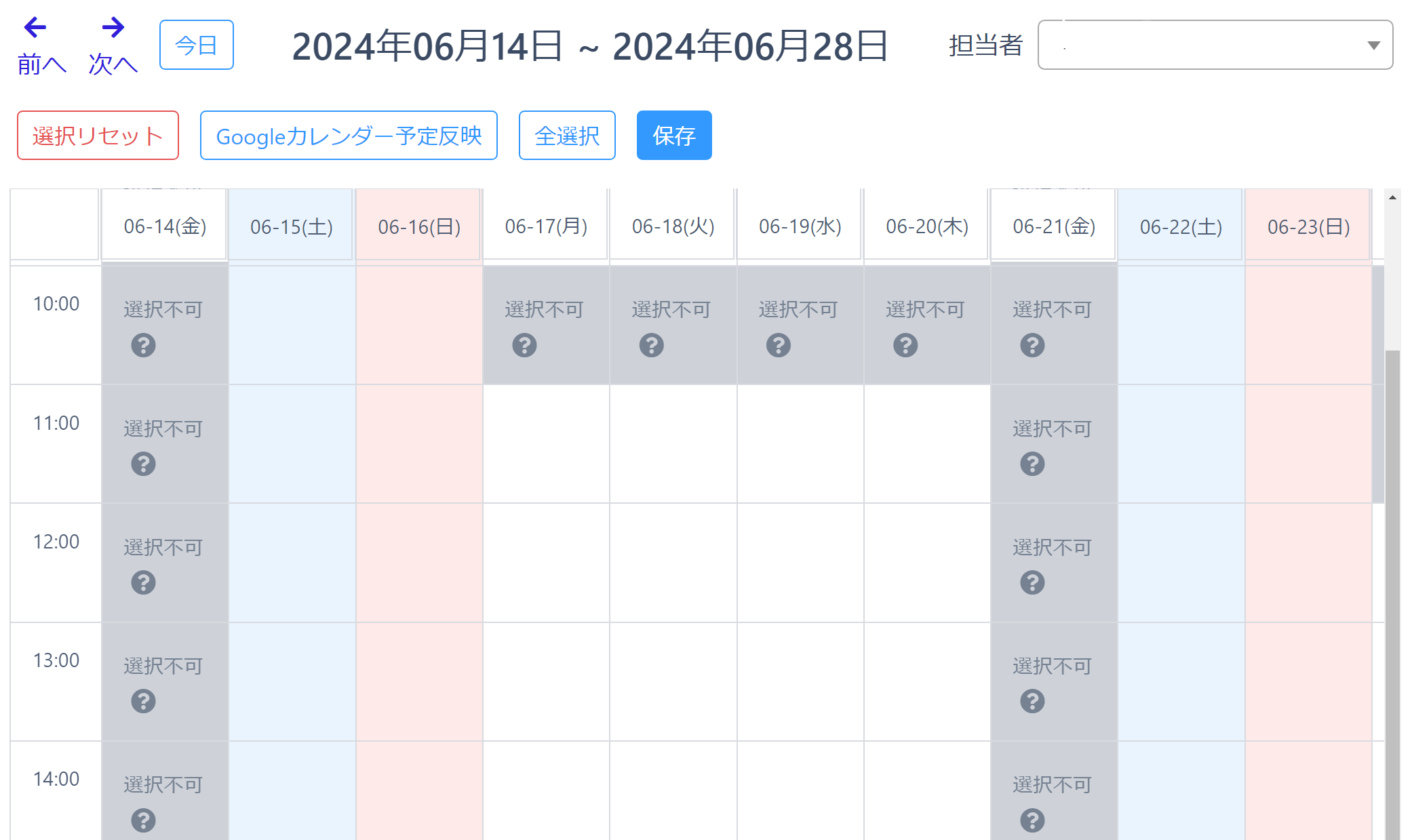
Task: Toggle the 06-19 12:00 time slot
Action: coord(800,562)
